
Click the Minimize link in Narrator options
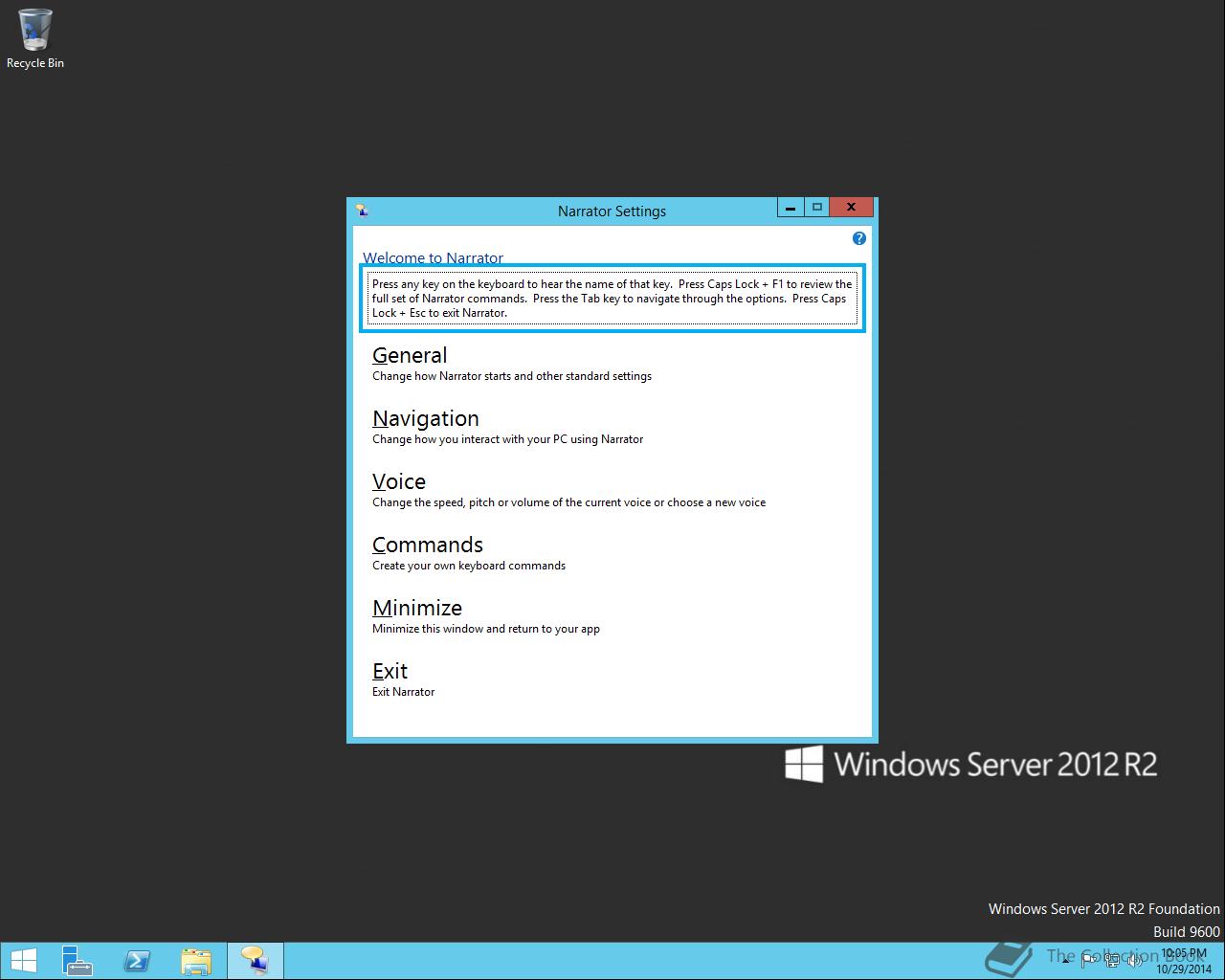(x=417, y=608)
